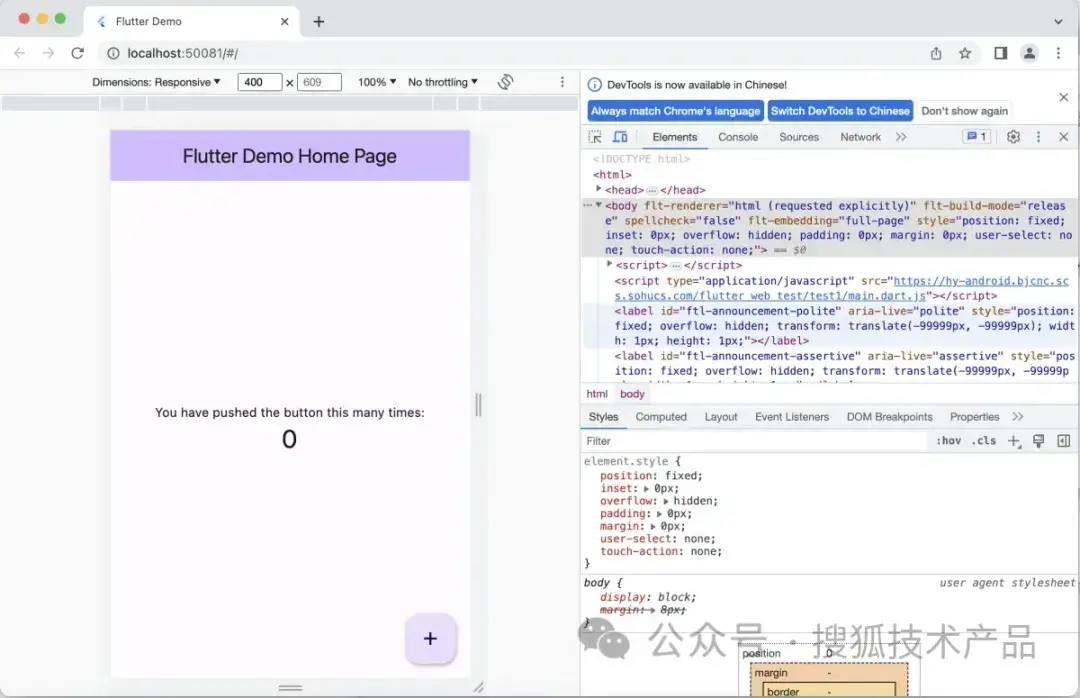Click the browser back arrow
The image size is (1080, 698).
(19, 53)
